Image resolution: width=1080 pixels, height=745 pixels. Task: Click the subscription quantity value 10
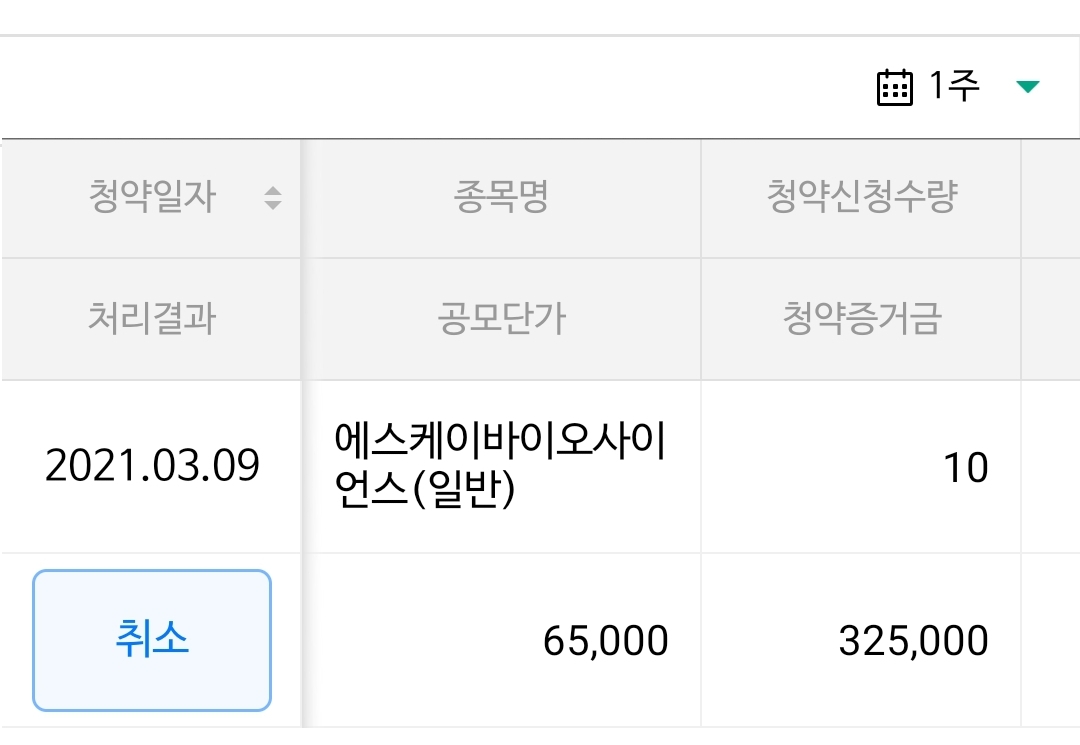point(965,467)
